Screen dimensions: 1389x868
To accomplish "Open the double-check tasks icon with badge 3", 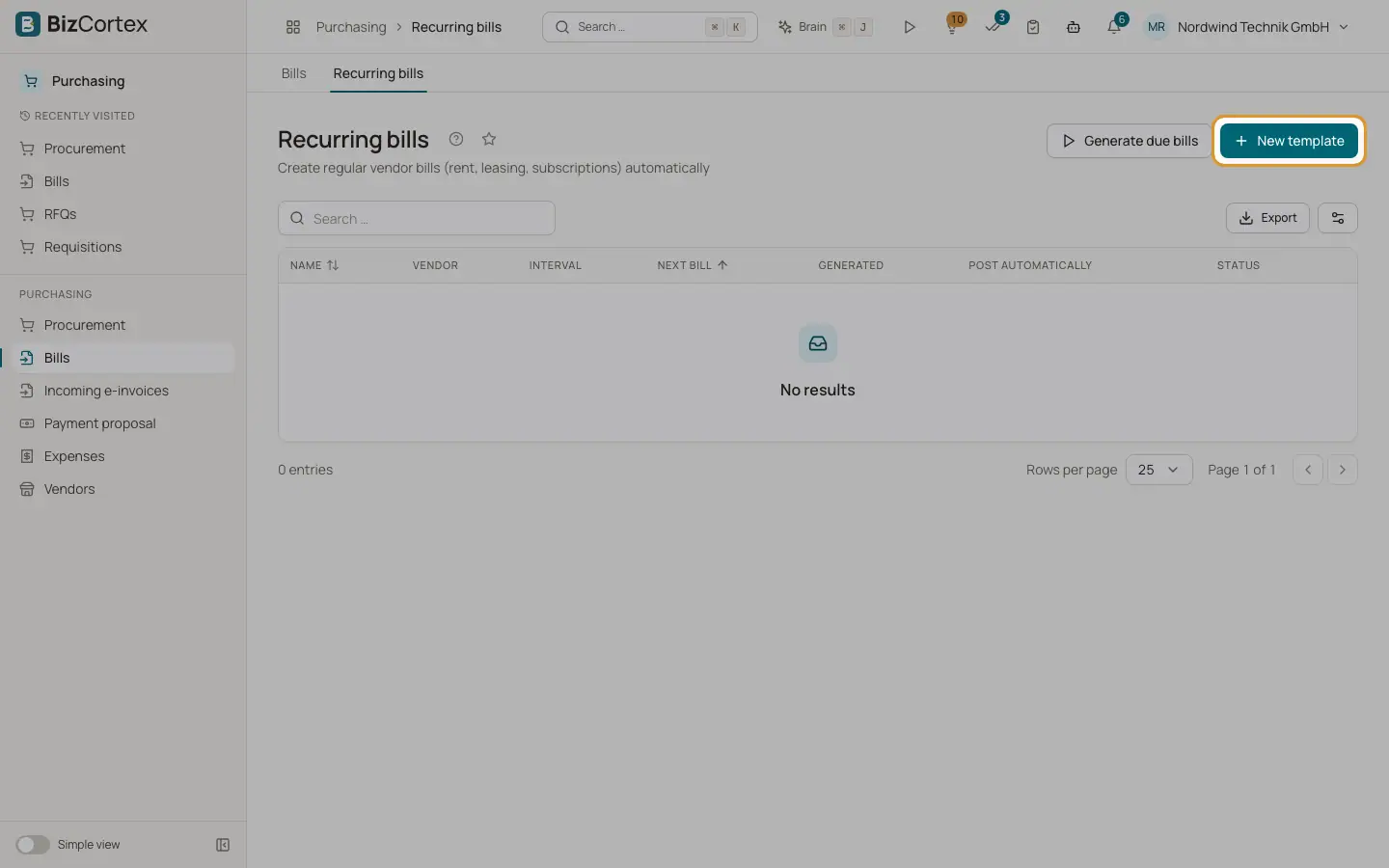I will (994, 26).
